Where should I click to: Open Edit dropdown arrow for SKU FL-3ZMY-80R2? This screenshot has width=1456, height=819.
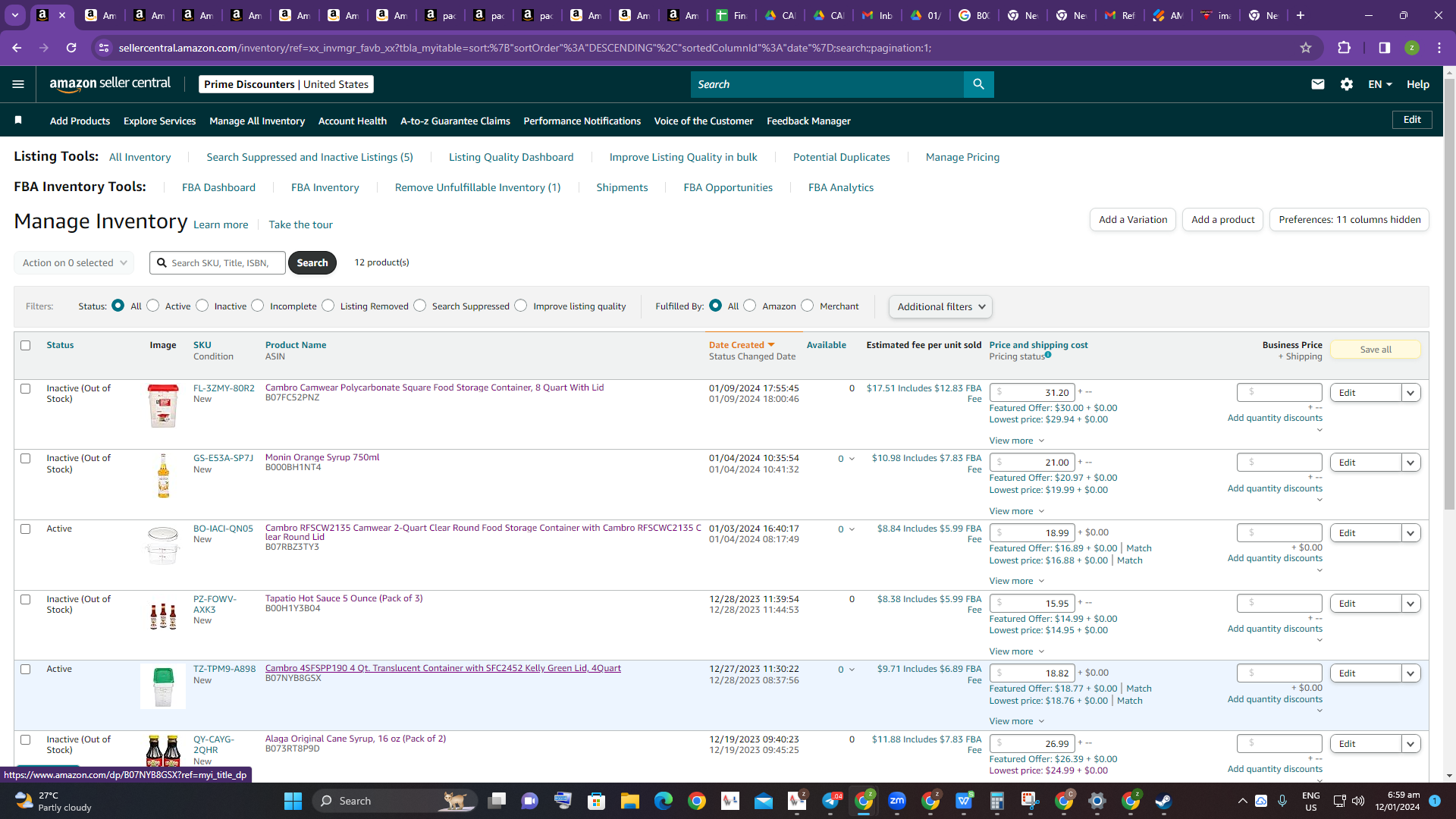1410,393
